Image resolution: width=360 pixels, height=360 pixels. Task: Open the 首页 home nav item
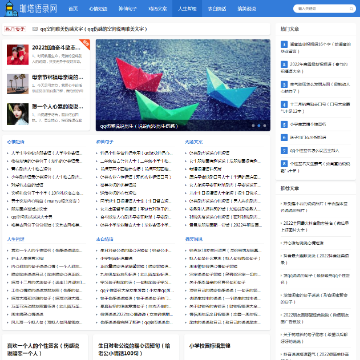73,9
